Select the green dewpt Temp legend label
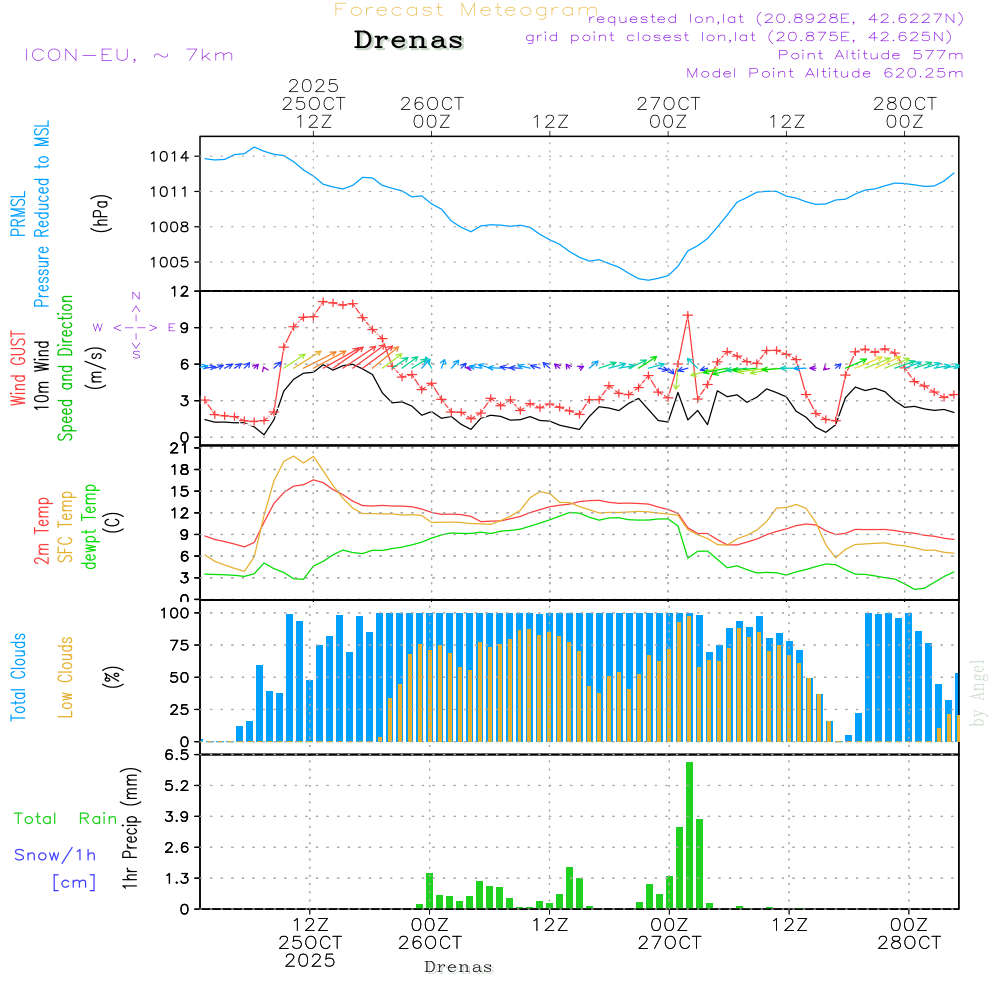 coord(90,526)
